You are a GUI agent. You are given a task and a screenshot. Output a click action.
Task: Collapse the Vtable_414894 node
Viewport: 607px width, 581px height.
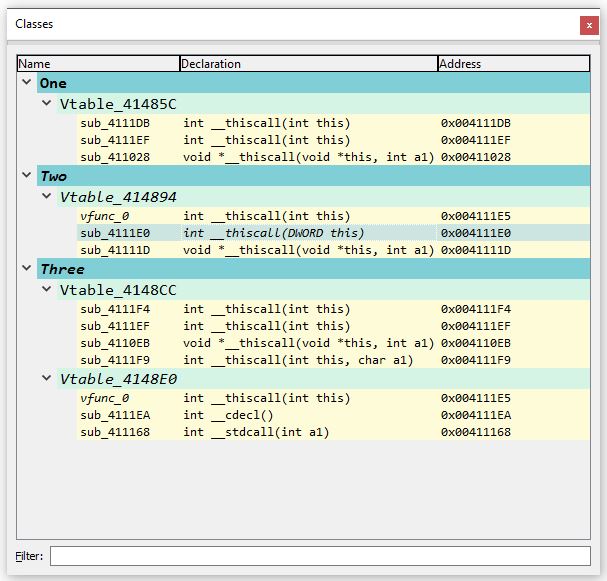point(46,196)
